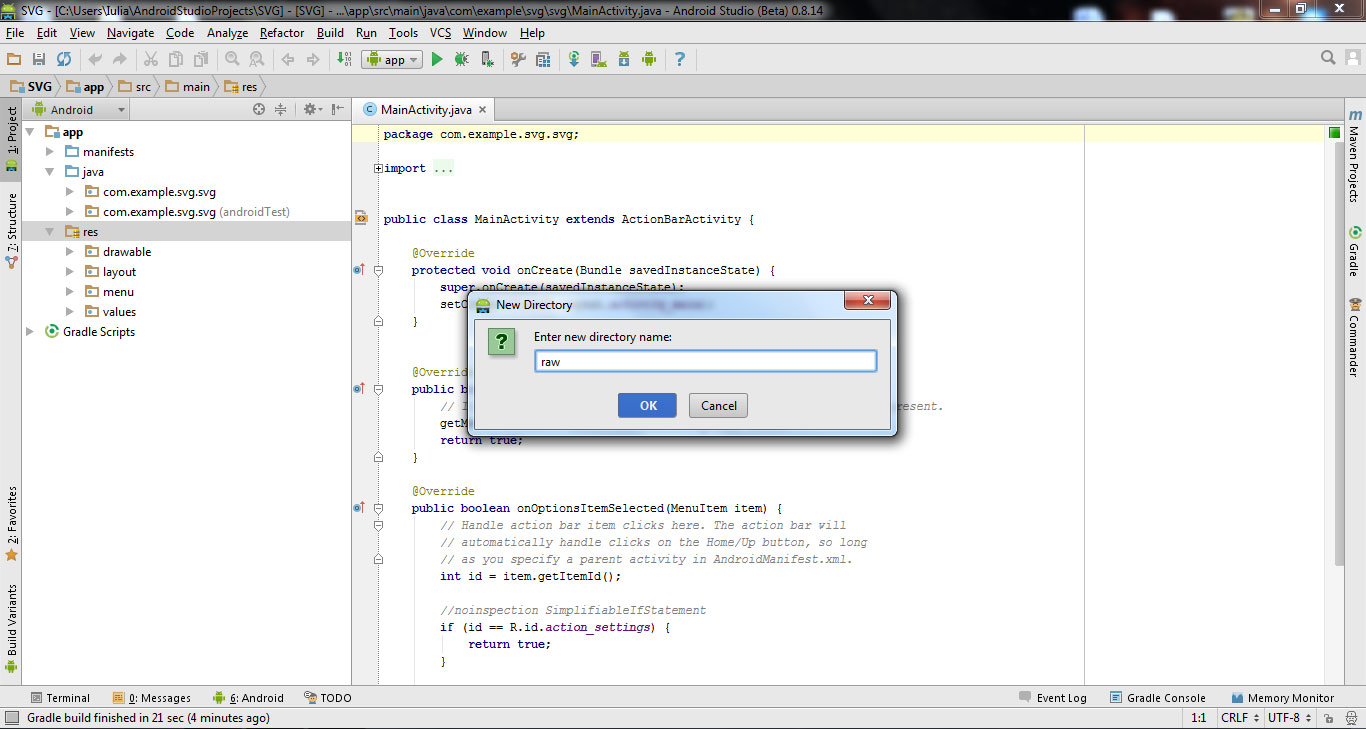Close the MainActivity.java tab
The width and height of the screenshot is (1366, 729).
pyautogui.click(x=482, y=111)
